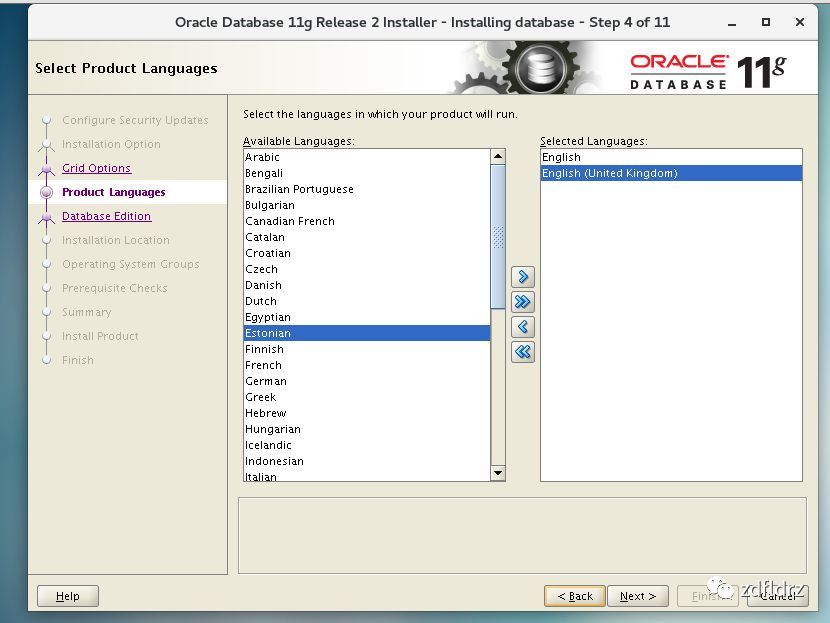Viewport: 830px width, 623px height.
Task: Click the remove all languages double-arrow button
Action: [523, 351]
